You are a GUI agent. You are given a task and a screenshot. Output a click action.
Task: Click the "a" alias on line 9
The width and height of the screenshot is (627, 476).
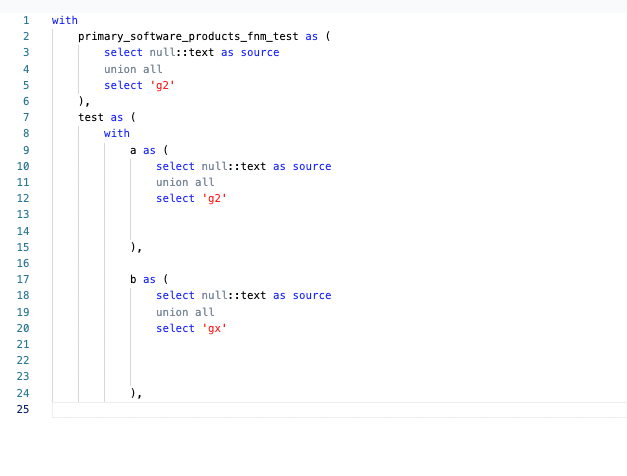pos(133,150)
